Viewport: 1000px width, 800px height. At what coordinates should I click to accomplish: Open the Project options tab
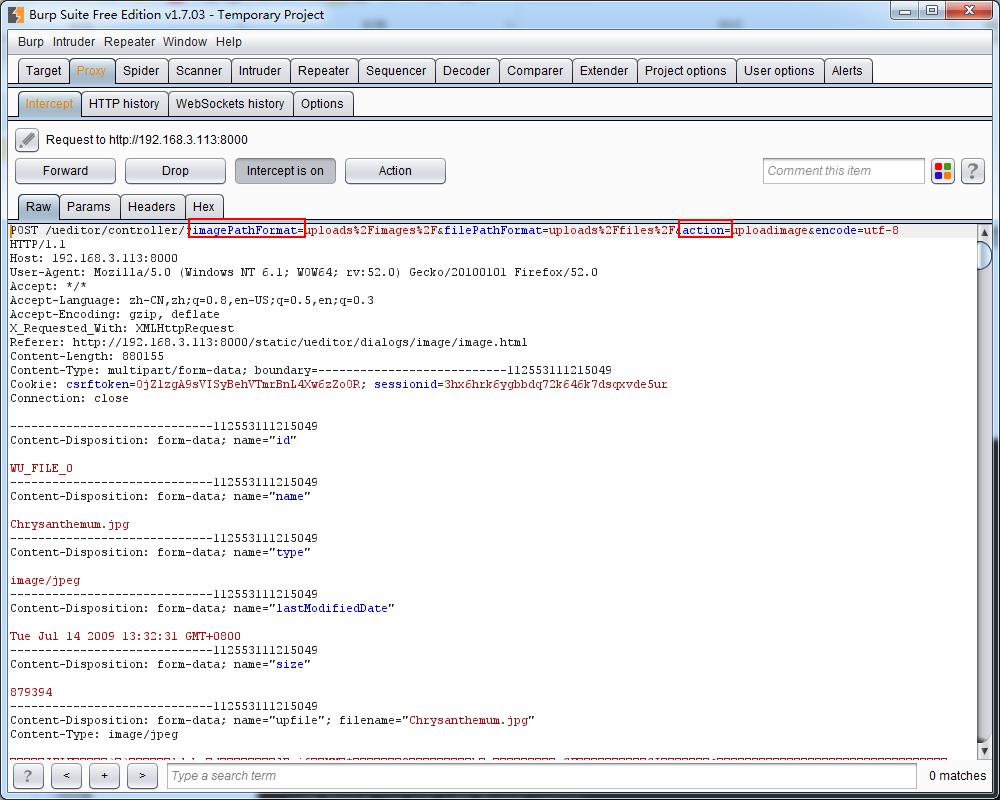(x=686, y=71)
